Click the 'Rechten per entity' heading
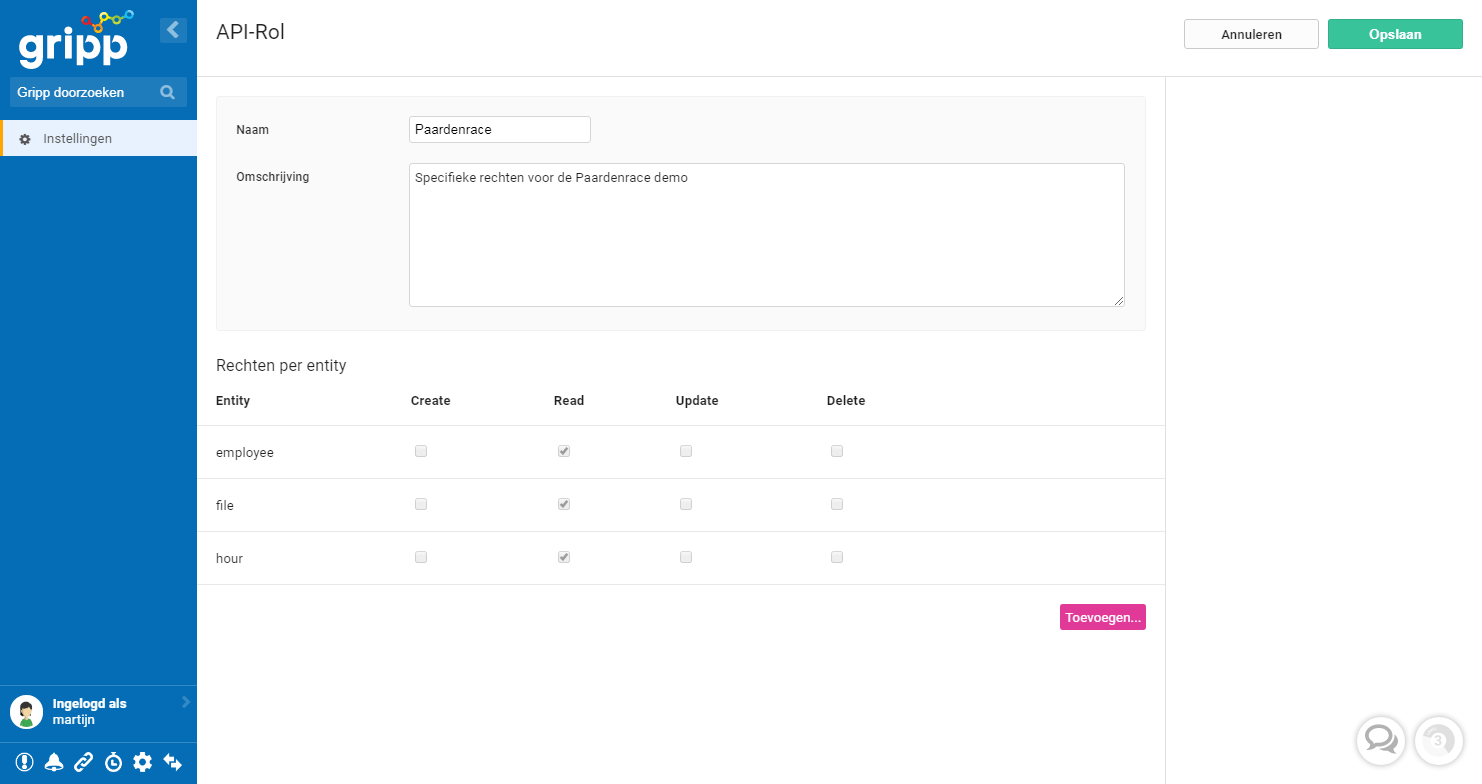 (x=281, y=365)
